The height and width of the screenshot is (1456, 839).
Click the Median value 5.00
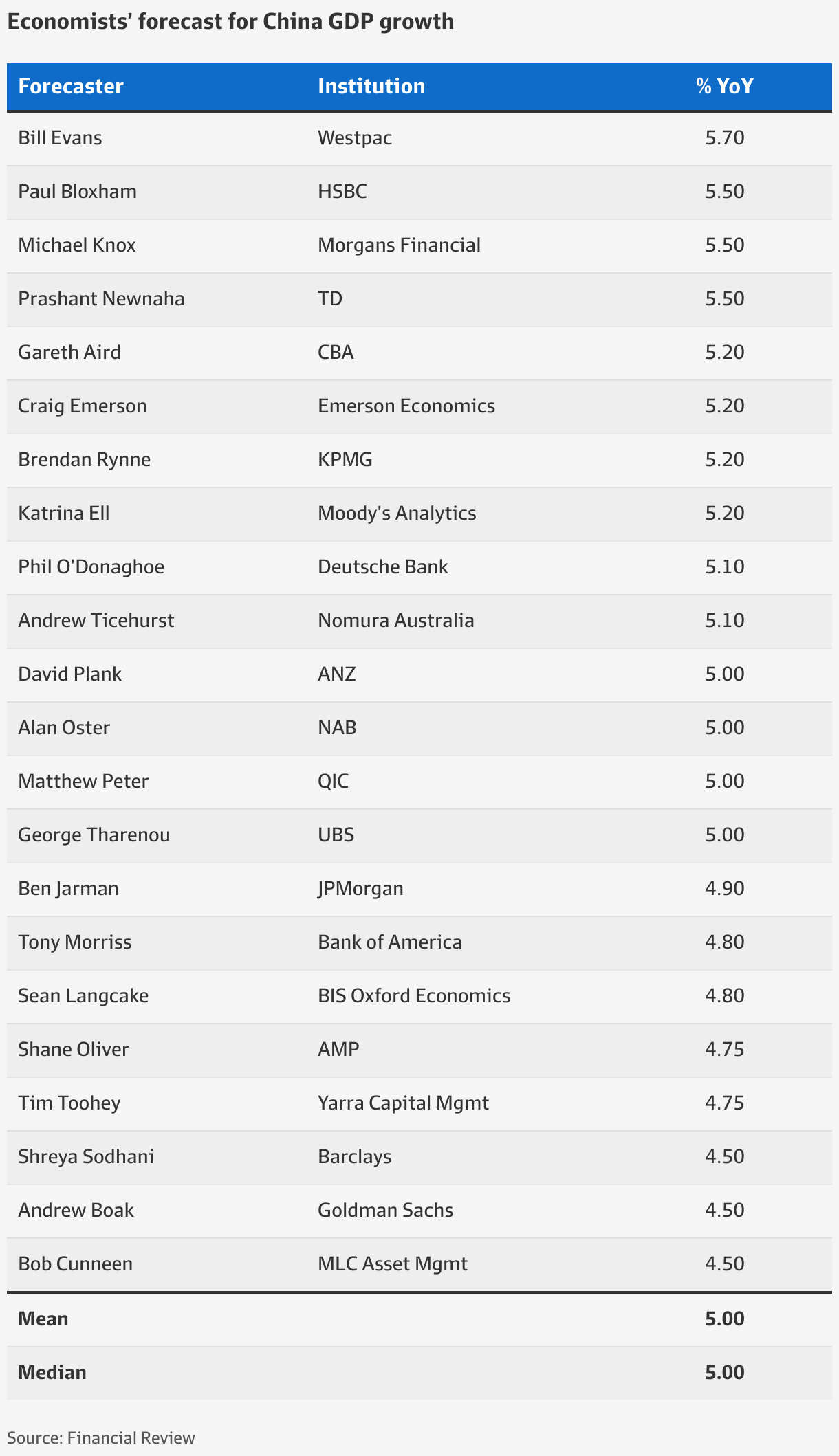point(725,1373)
